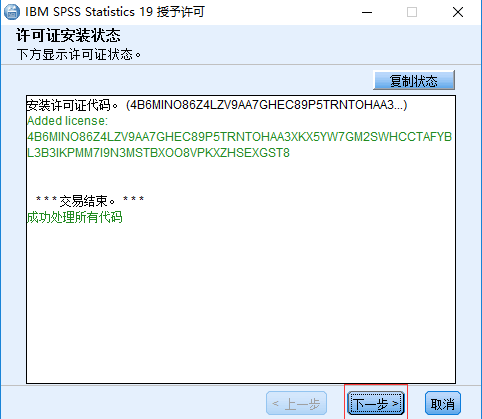Proceed with the 下一步 > button
Screen dimensions: 482x419
coord(376,404)
